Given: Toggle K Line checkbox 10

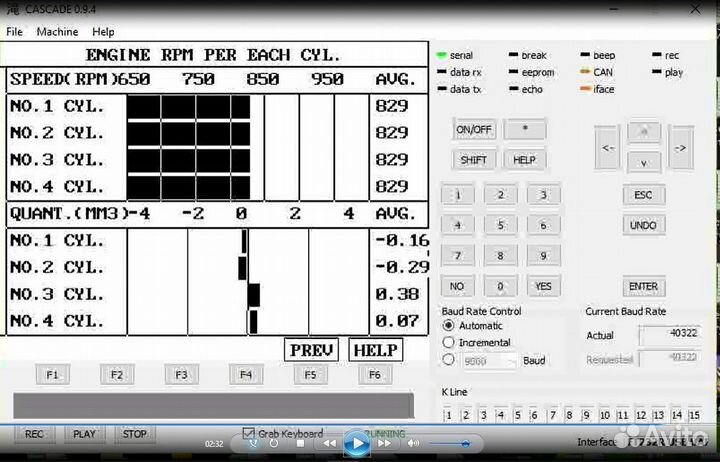Looking at the screenshot, I should (605, 415).
